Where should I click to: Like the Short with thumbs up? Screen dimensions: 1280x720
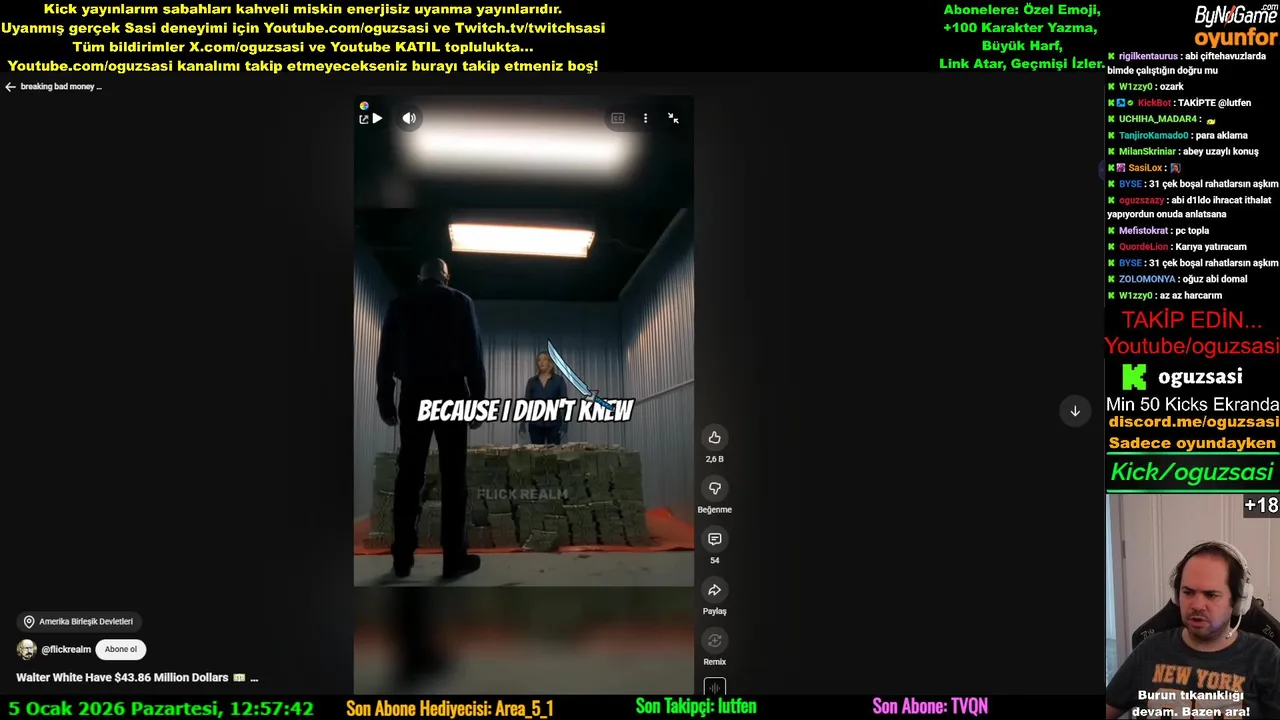click(x=714, y=437)
